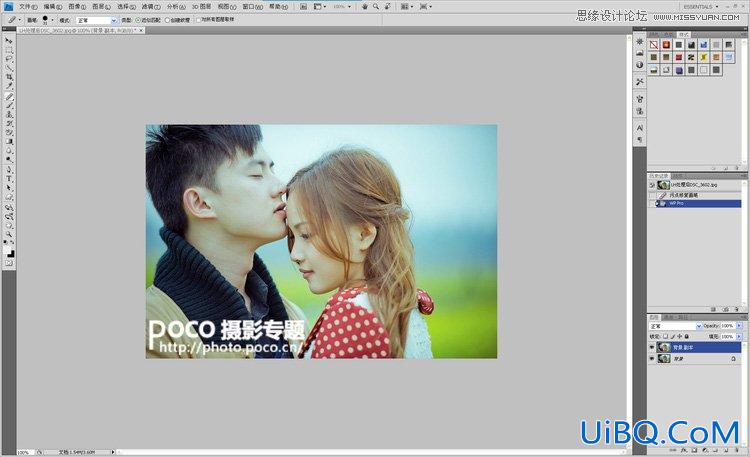750x457 pixels.
Task: Select the Lasso tool
Action: point(9,58)
